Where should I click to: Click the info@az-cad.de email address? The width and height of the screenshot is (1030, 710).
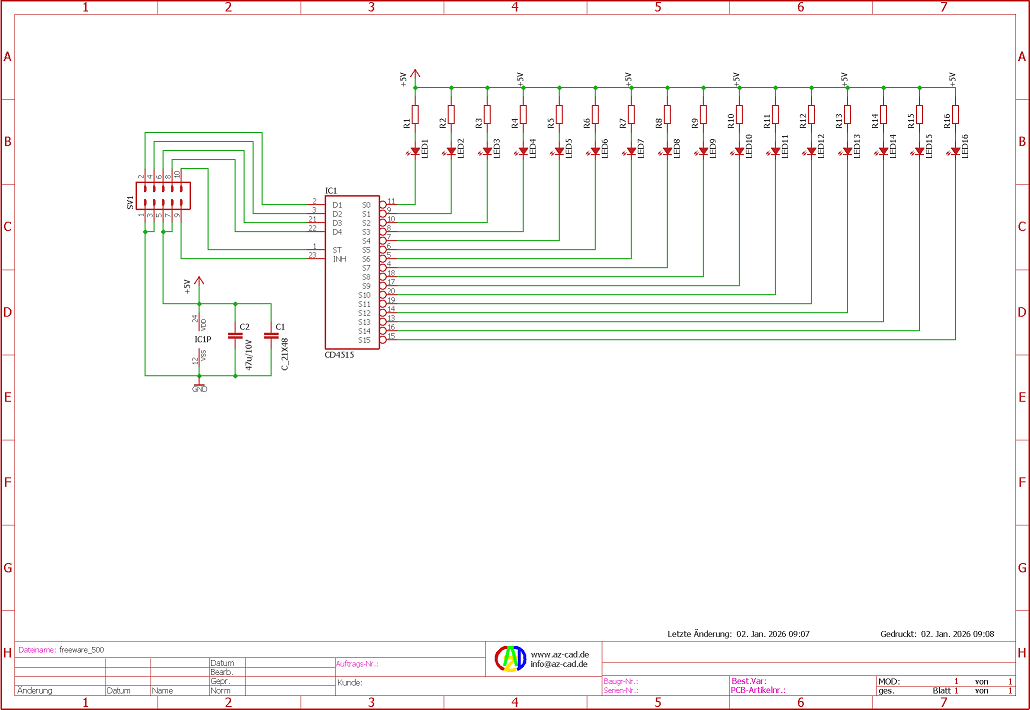point(559,664)
